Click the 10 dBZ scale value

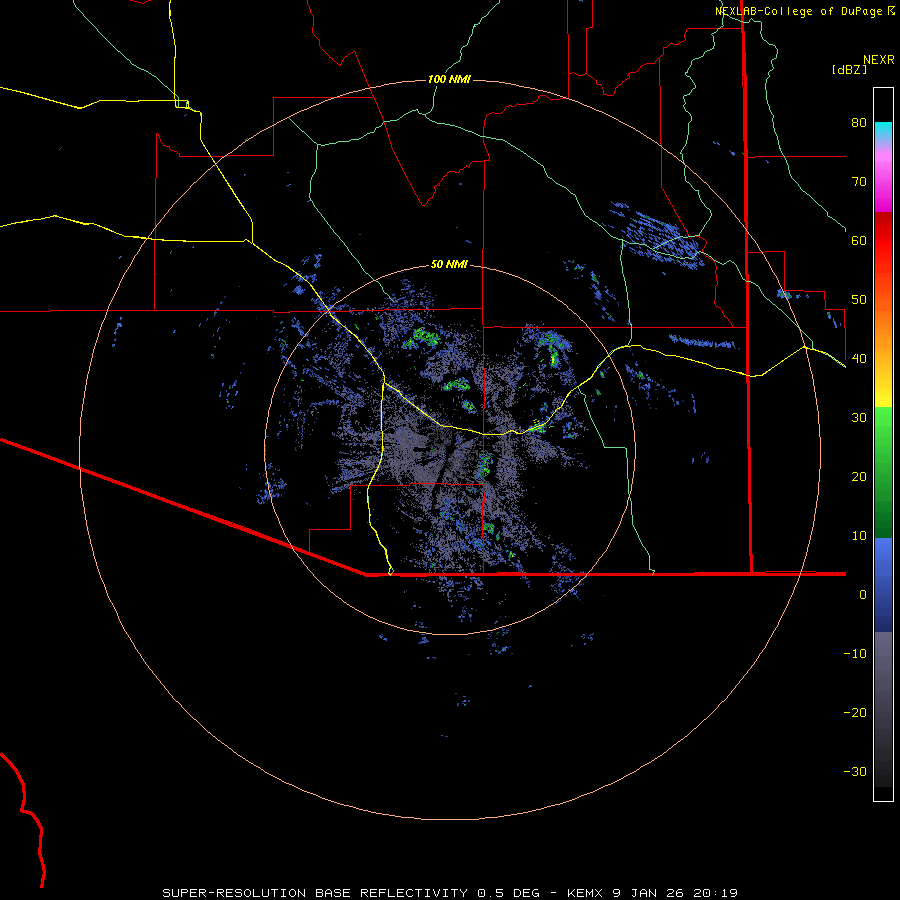point(859,536)
